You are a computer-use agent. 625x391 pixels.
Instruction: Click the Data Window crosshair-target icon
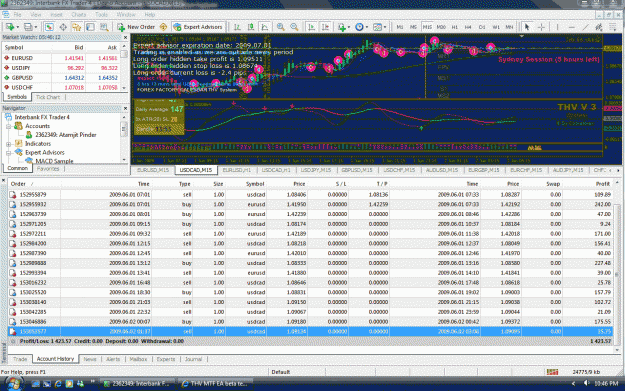tap(63, 27)
